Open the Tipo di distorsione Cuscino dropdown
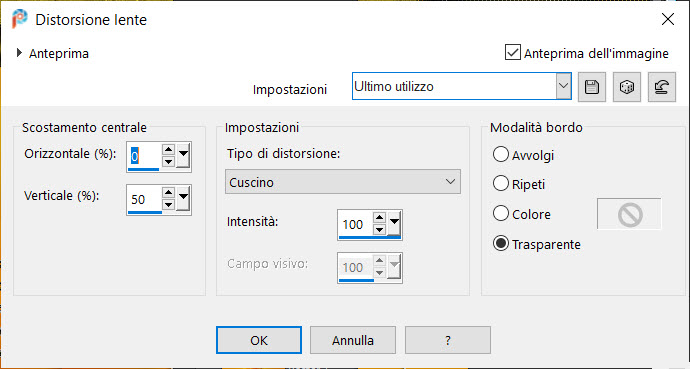The image size is (690, 369). [x=343, y=182]
